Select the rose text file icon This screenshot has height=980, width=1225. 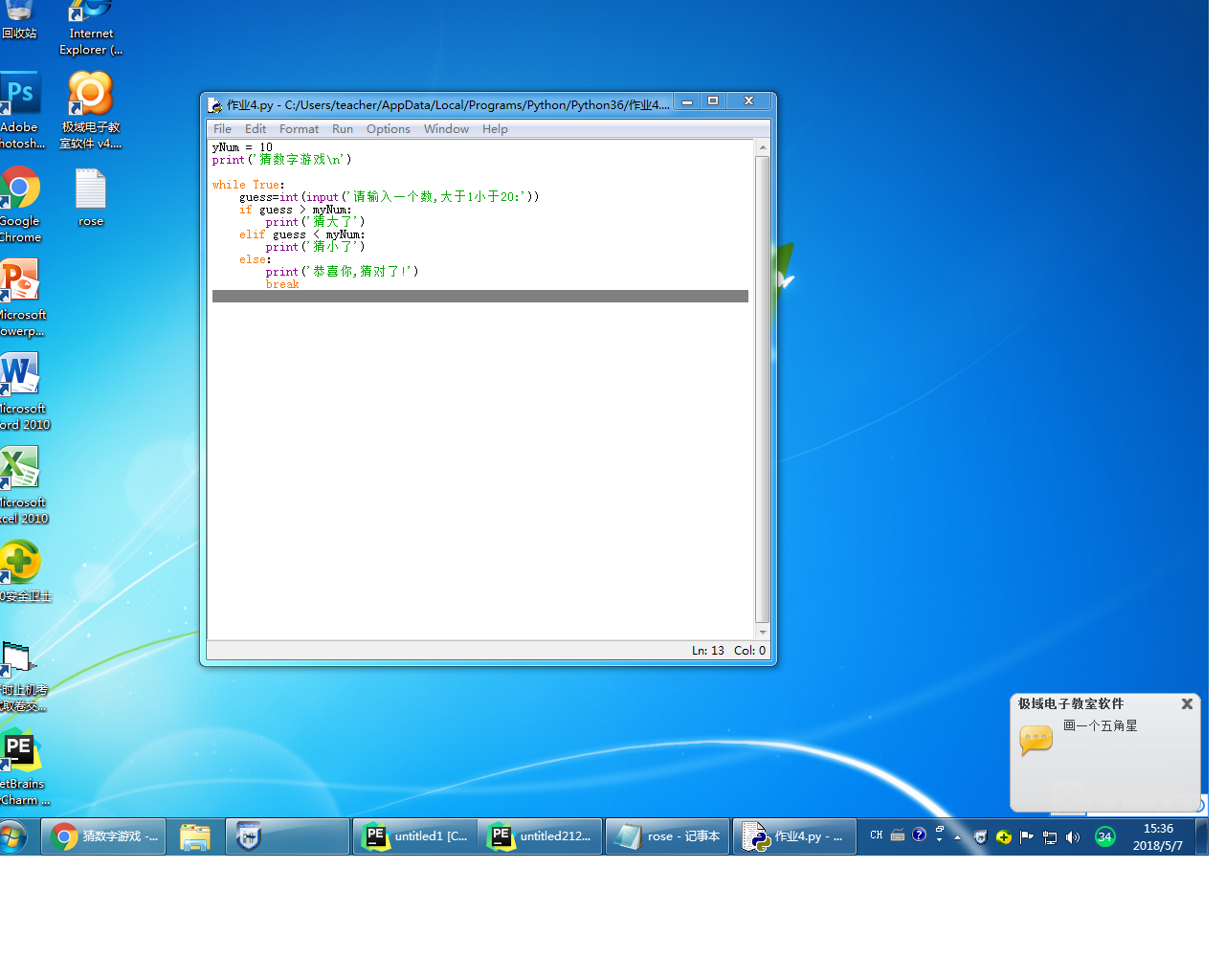point(91,189)
